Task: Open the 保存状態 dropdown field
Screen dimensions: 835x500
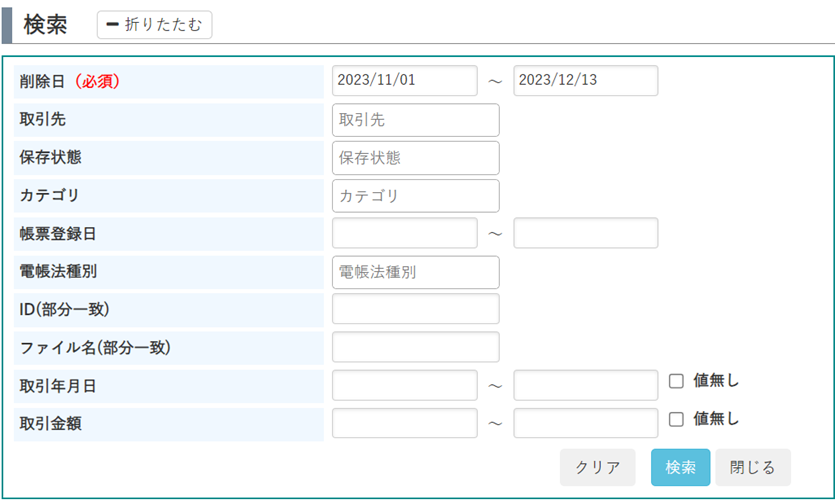Action: pyautogui.click(x=415, y=158)
